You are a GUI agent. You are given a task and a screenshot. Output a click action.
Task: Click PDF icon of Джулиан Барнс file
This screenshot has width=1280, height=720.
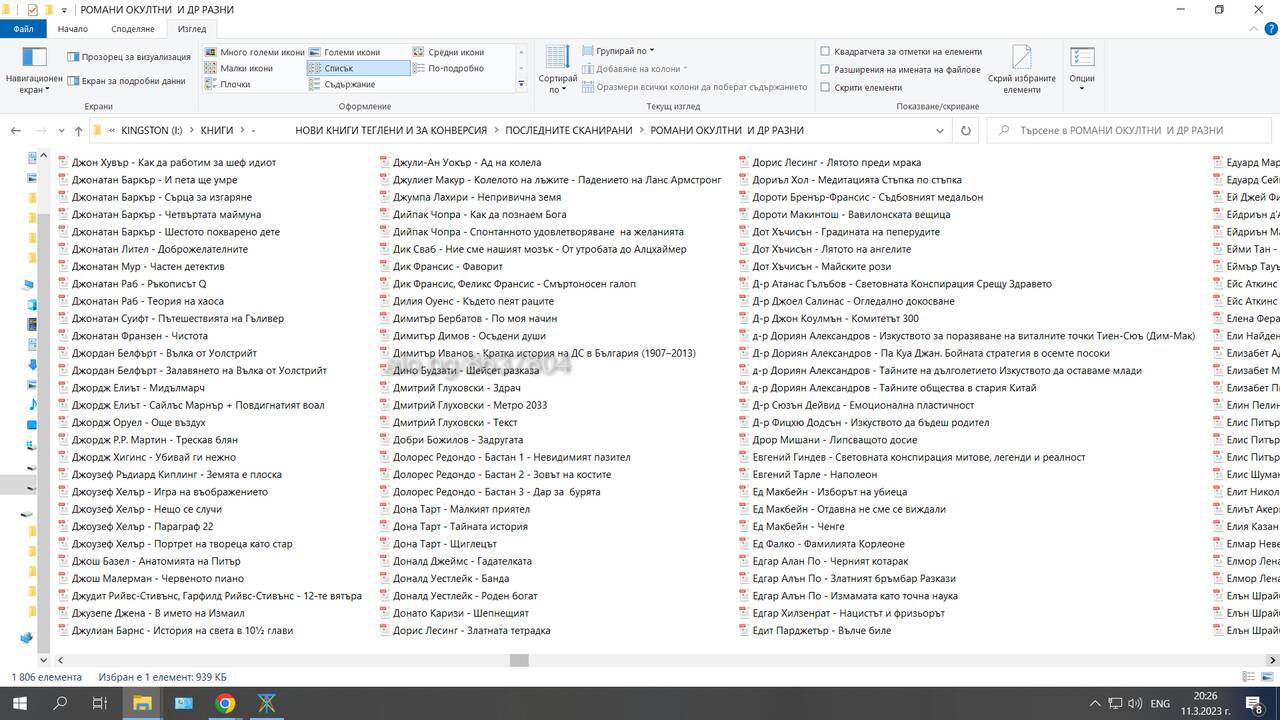63,630
